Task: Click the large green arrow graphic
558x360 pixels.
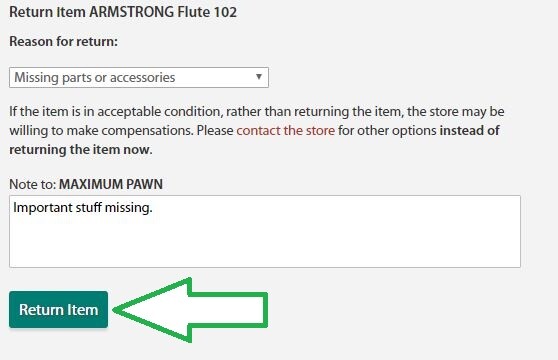Action: (x=190, y=310)
